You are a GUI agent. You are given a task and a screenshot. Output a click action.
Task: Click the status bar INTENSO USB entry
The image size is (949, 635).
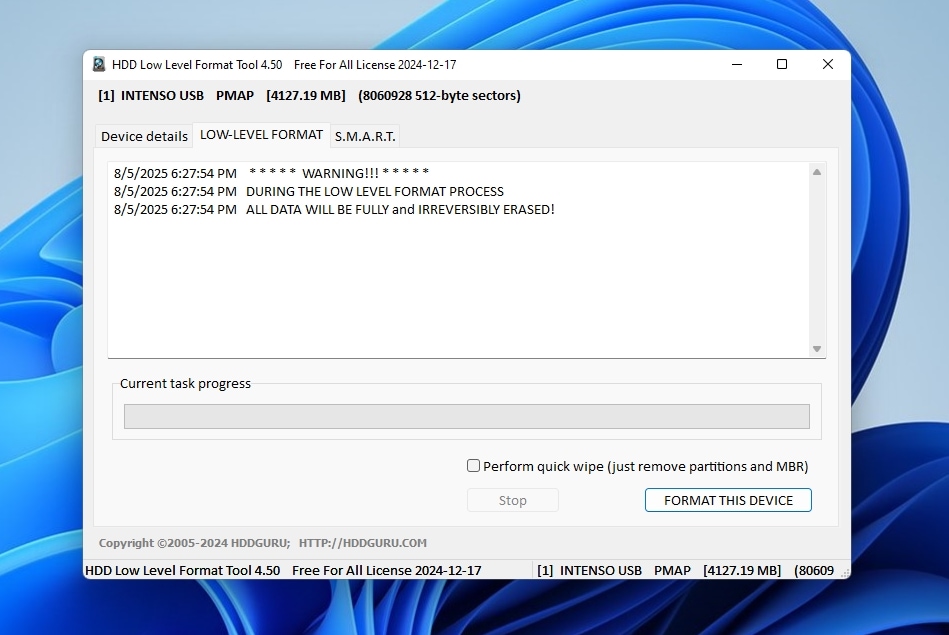tap(685, 570)
